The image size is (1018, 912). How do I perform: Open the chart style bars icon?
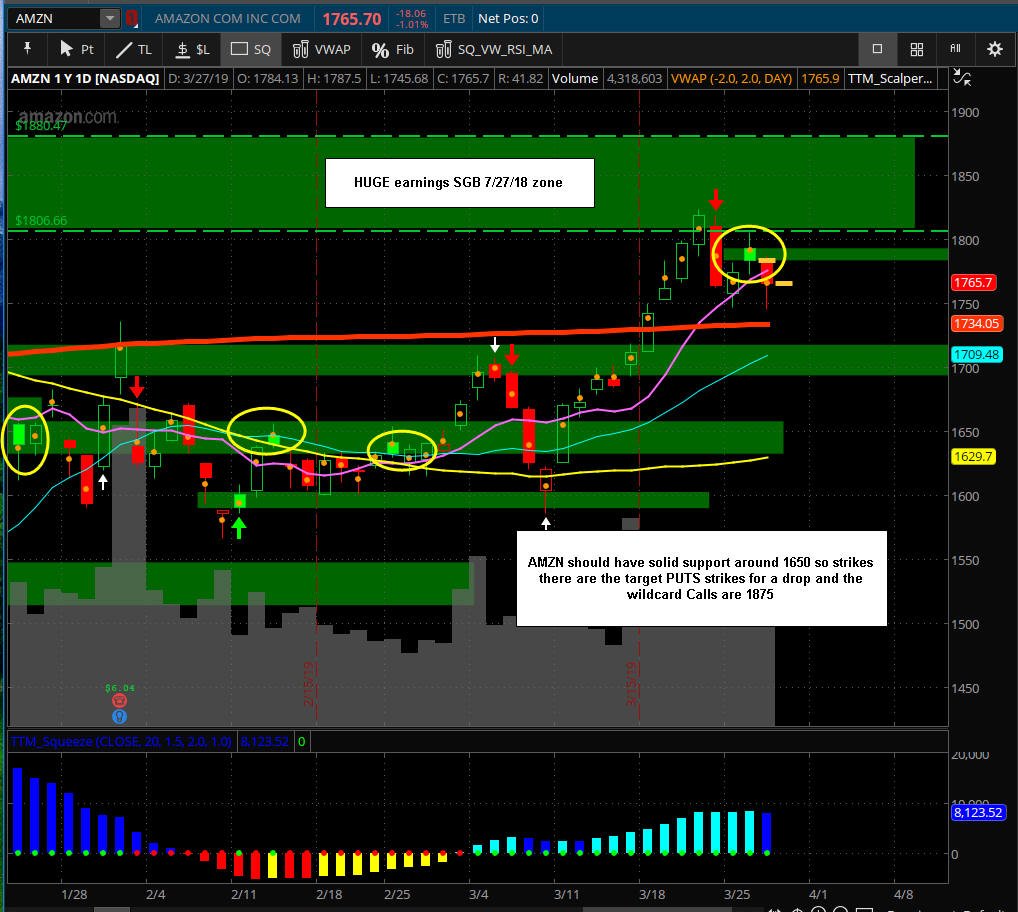[x=956, y=49]
